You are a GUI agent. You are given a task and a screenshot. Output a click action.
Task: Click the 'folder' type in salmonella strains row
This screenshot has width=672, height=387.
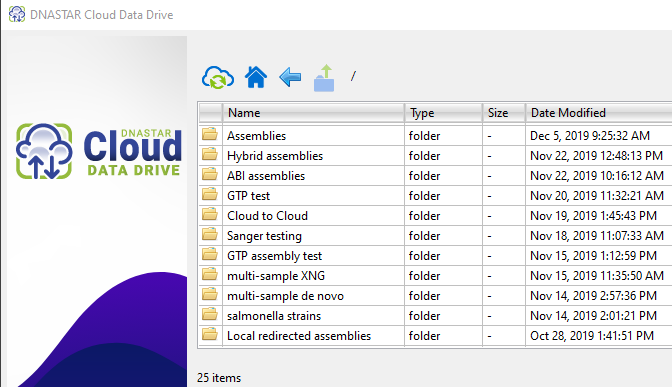click(424, 316)
